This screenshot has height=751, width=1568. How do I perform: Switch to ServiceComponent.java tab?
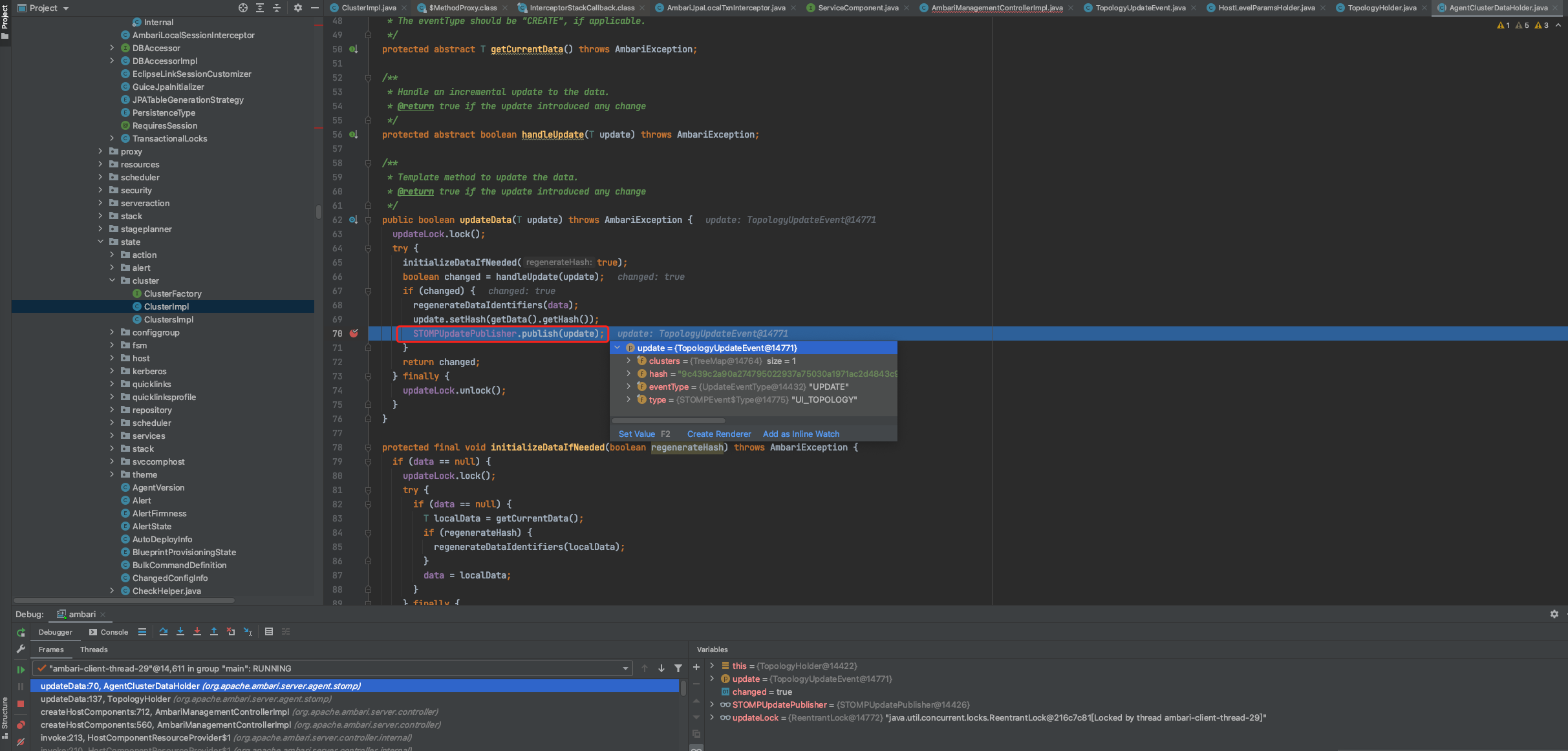point(858,8)
